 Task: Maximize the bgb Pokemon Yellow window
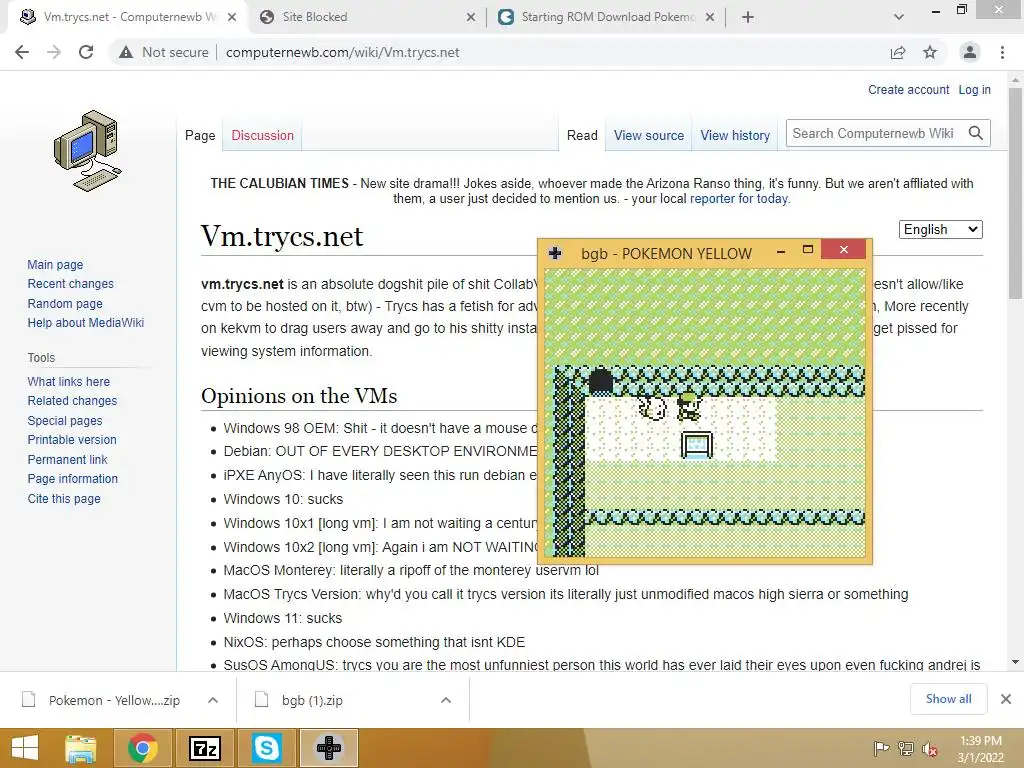pyautogui.click(x=808, y=249)
